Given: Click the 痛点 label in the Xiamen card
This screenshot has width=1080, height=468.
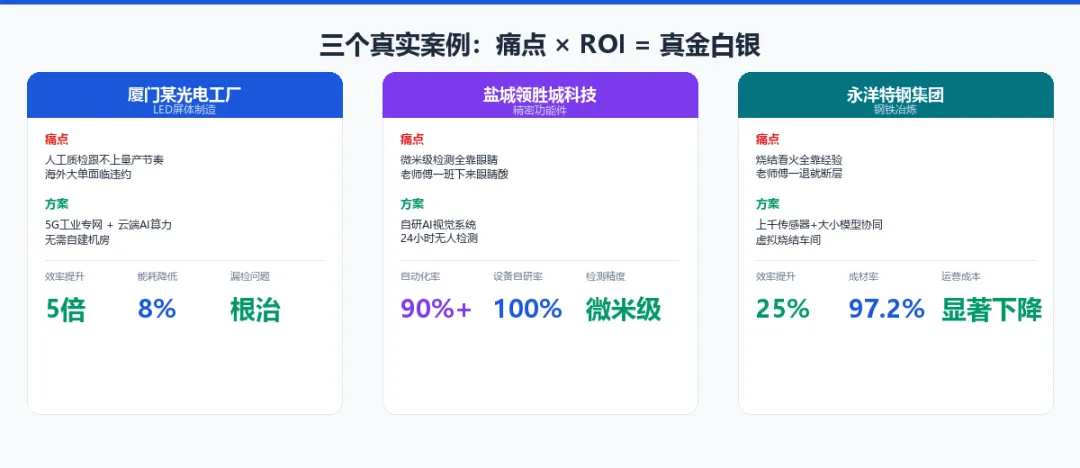Looking at the screenshot, I should pos(56,139).
